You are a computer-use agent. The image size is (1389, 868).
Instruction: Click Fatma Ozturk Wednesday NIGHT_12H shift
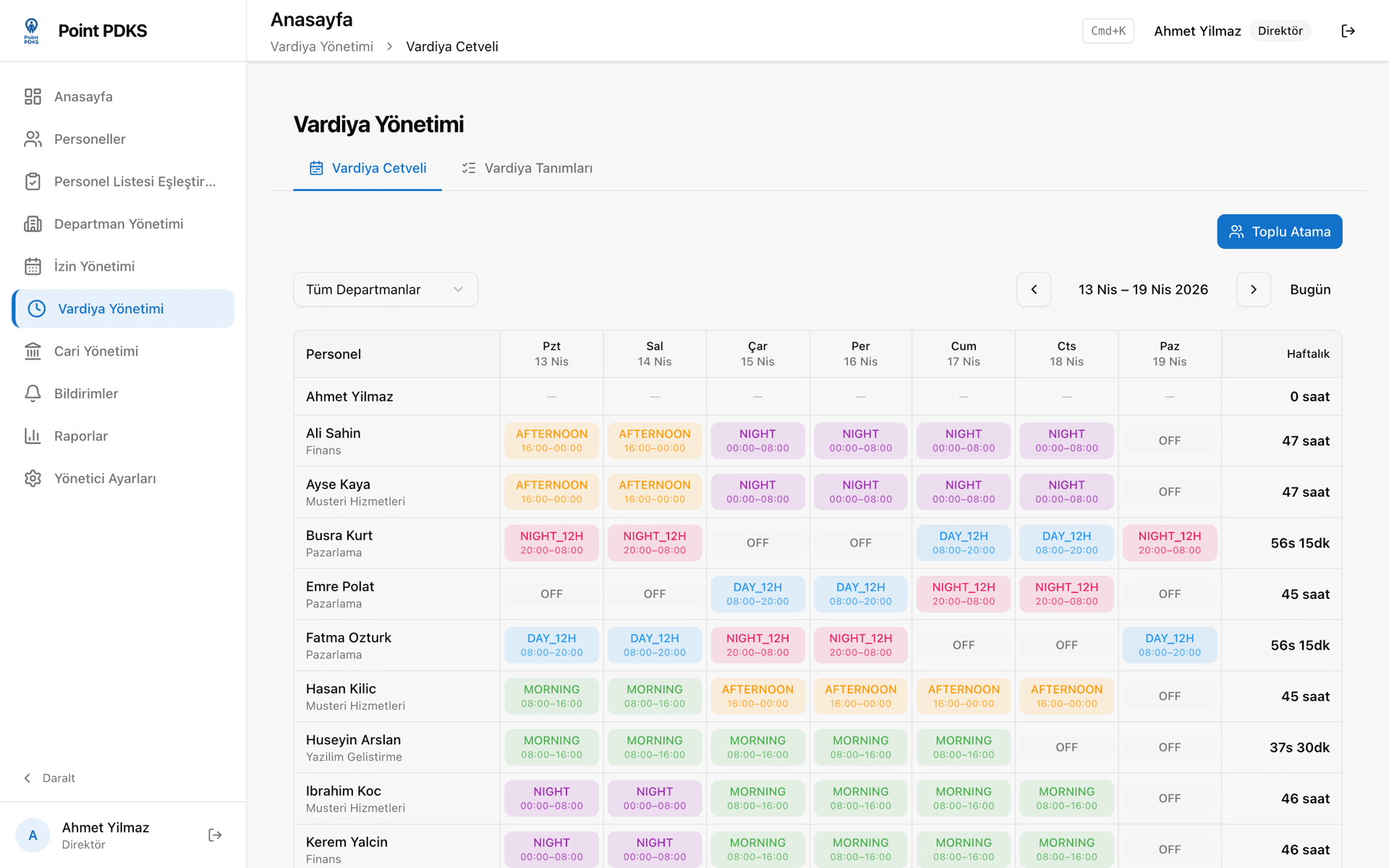757,645
